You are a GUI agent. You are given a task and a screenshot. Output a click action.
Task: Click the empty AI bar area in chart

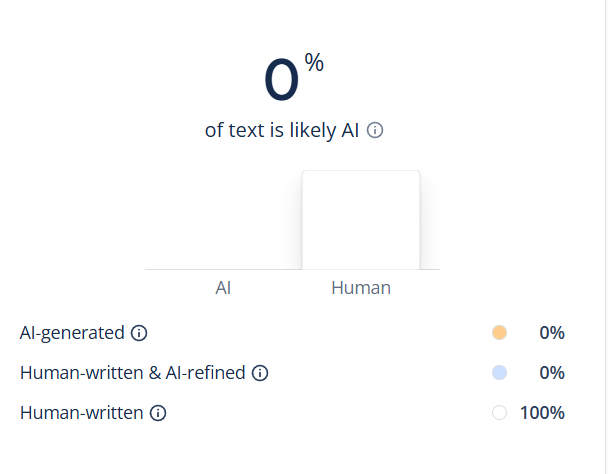(223, 220)
